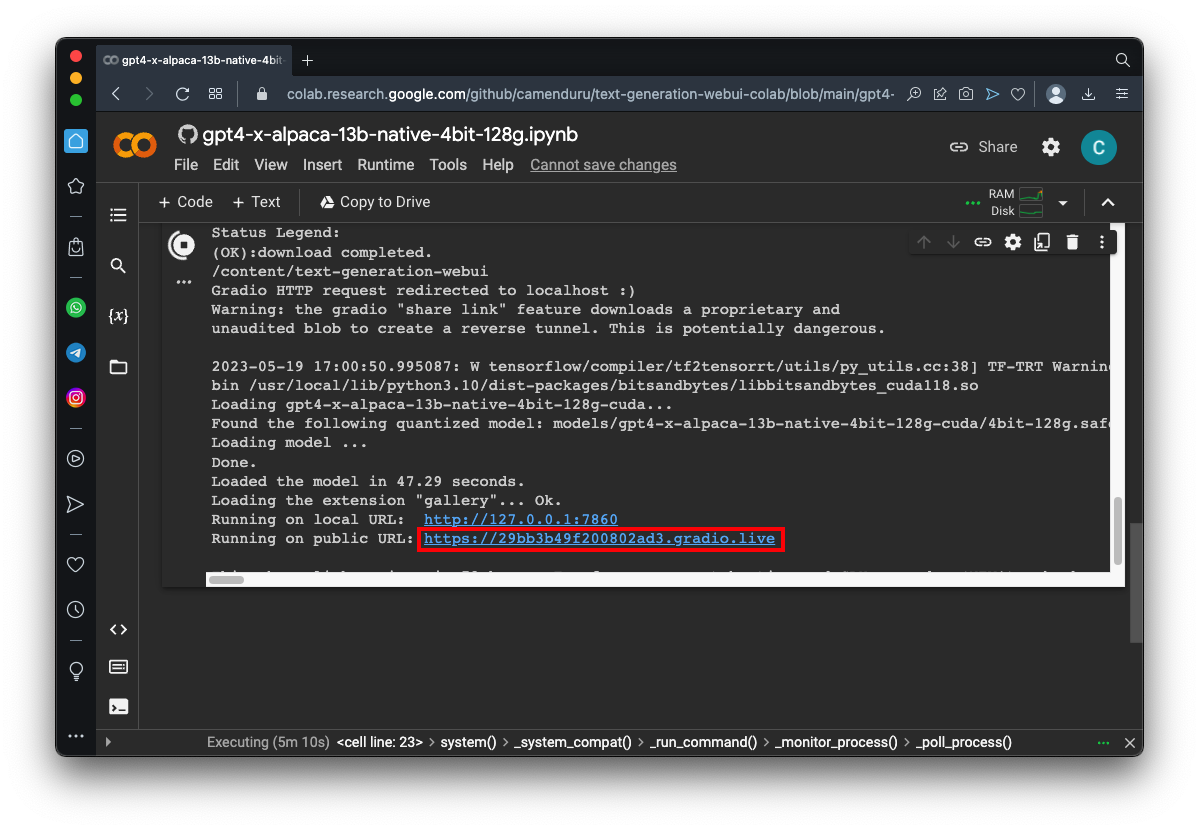Open output options three dots under cell
The height and width of the screenshot is (830, 1199).
pos(184,282)
